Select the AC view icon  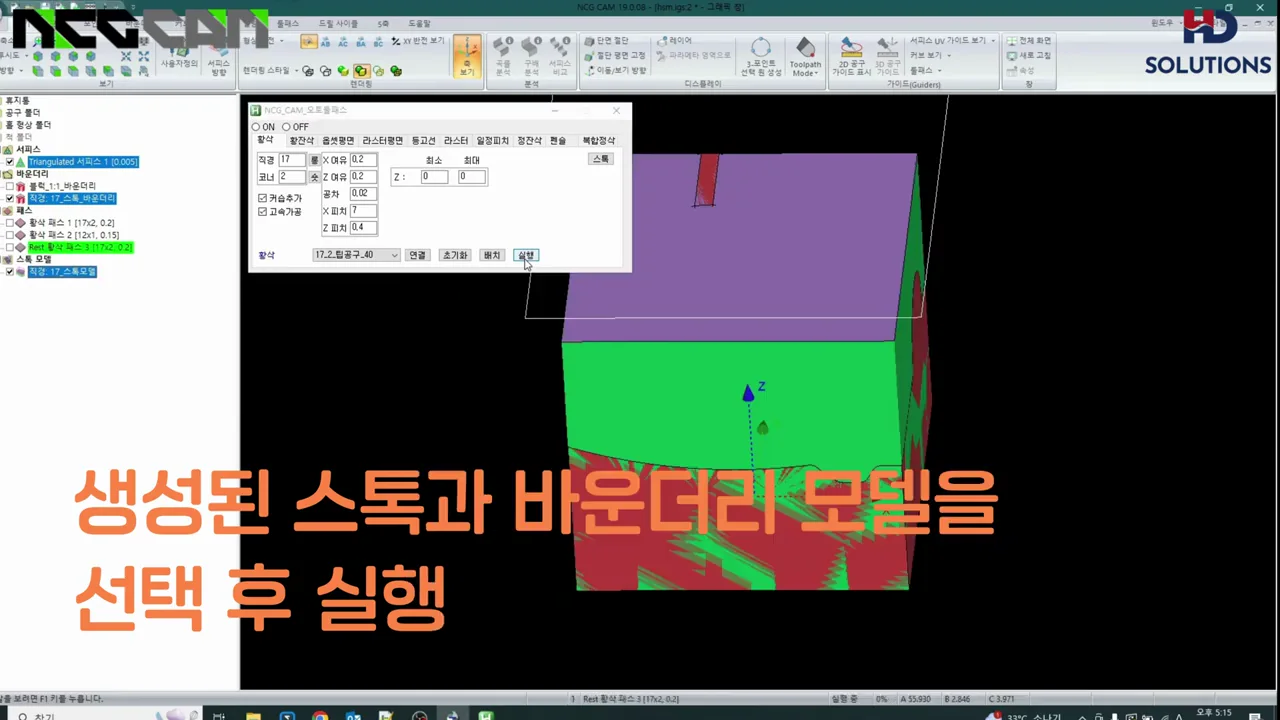[343, 42]
